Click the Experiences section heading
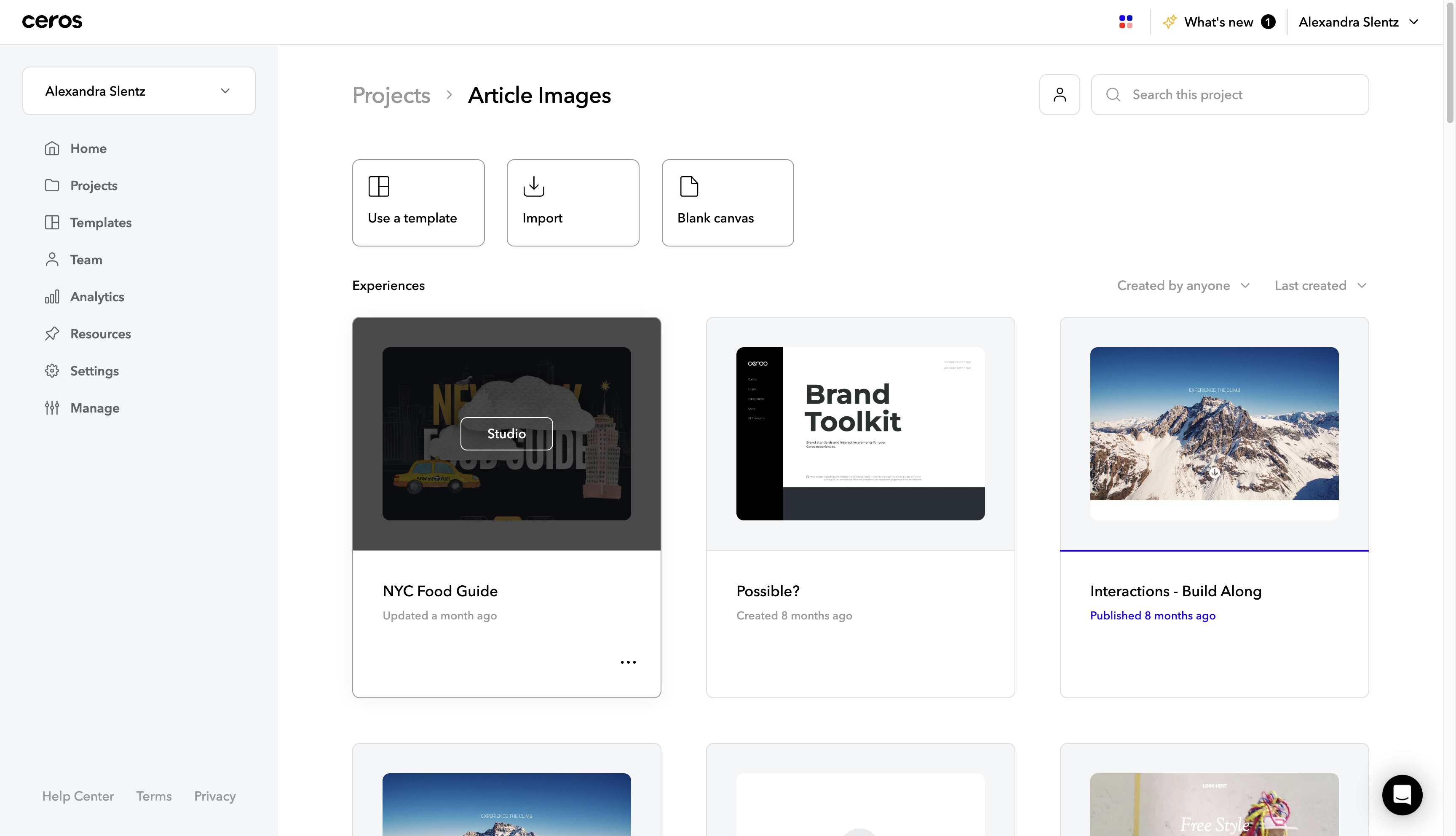Image resolution: width=1456 pixels, height=836 pixels. click(388, 285)
